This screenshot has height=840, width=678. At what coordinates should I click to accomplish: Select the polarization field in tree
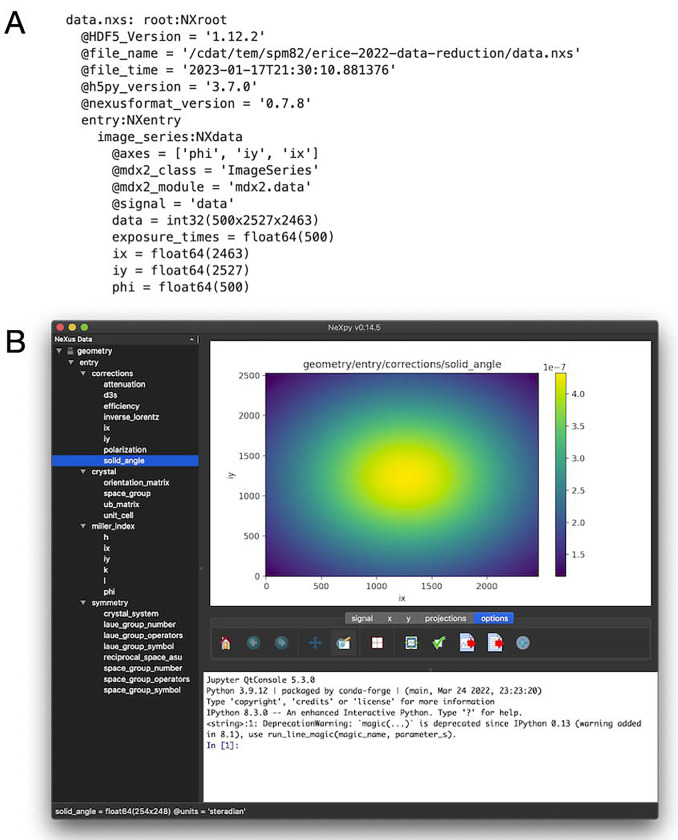click(126, 449)
